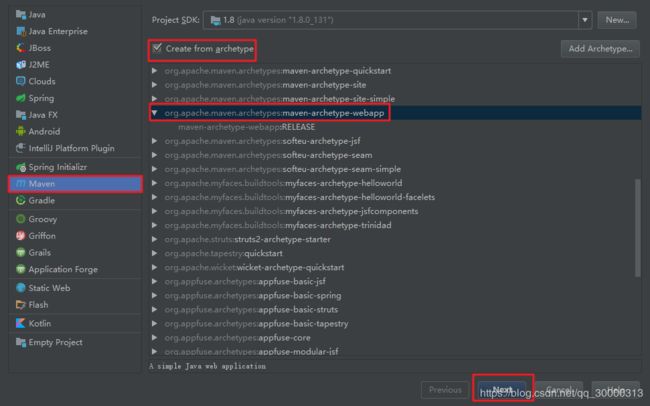Expand struts2-archetype-starter arrow
Screen dimensions: 650x406
(x=155, y=239)
